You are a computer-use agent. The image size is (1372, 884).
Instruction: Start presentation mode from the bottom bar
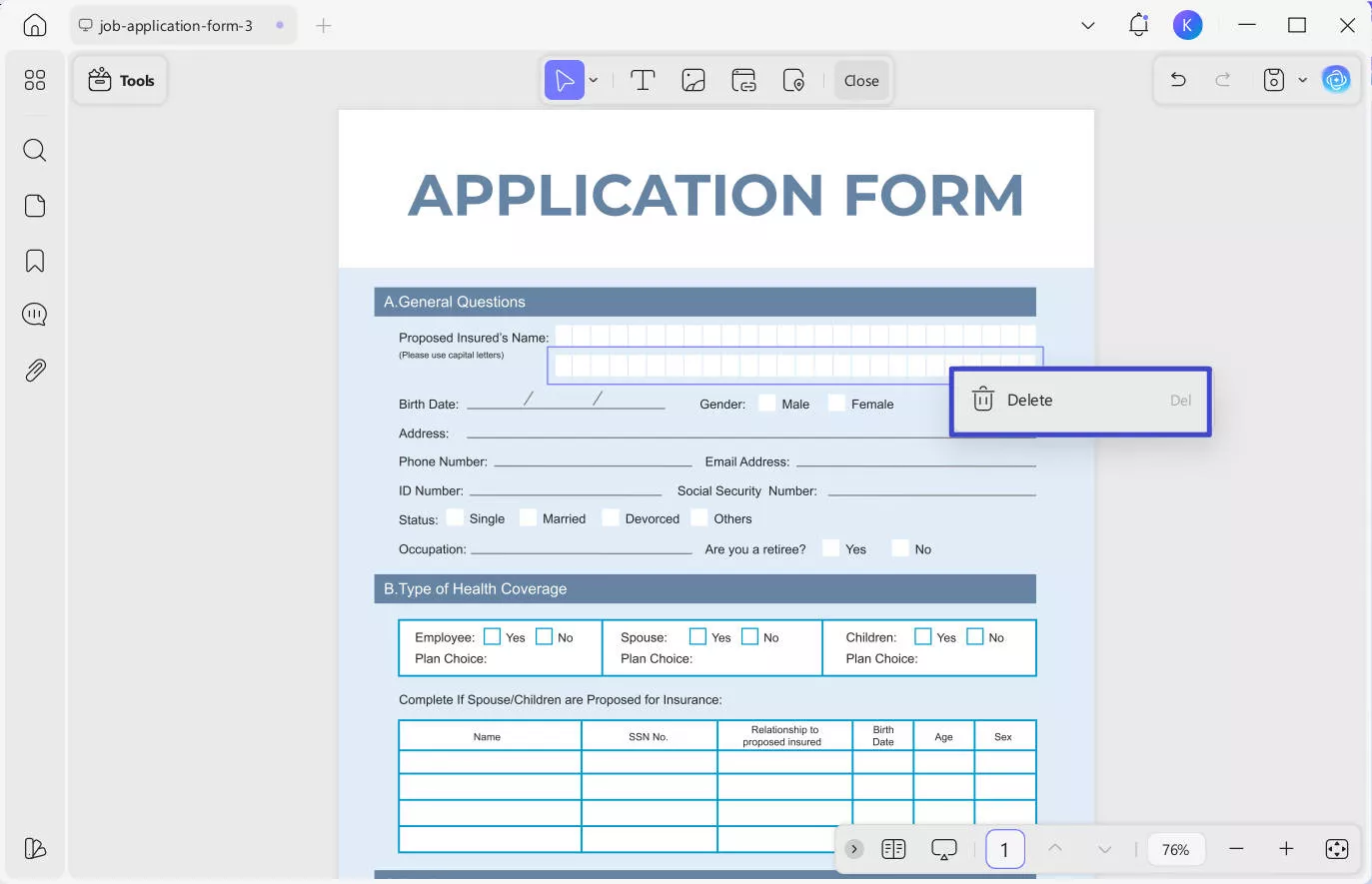point(943,848)
